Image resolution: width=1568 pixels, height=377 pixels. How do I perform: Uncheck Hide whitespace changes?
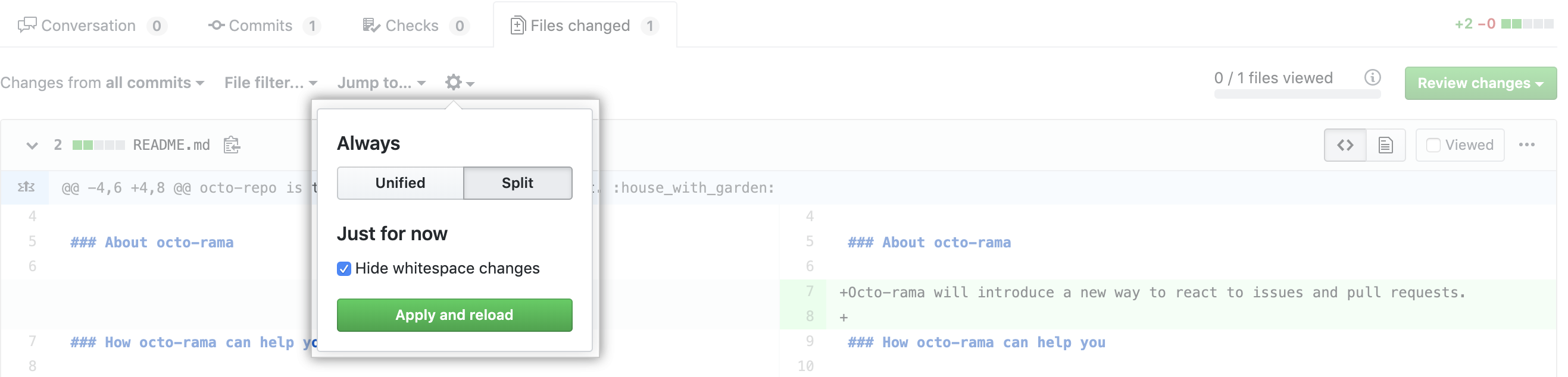point(344,269)
